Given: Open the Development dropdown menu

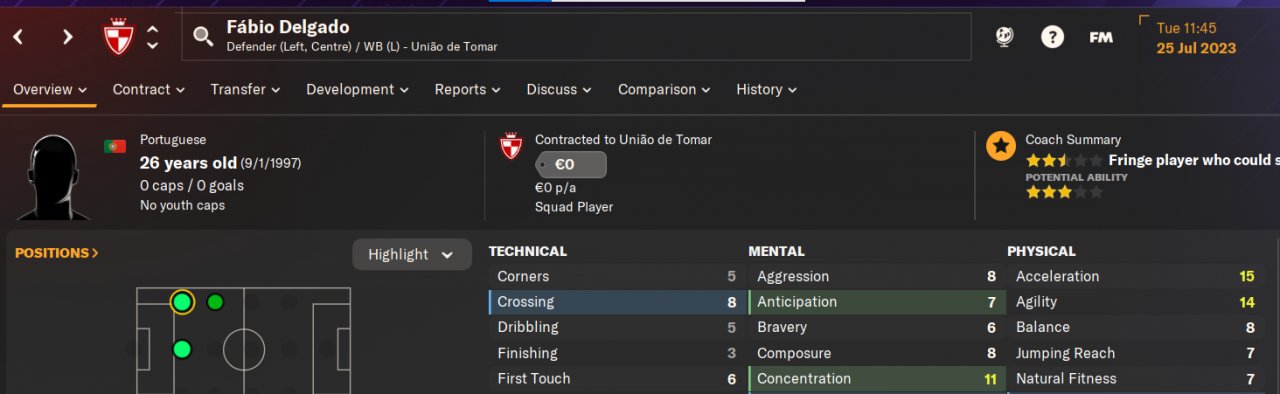Looking at the screenshot, I should 358,89.
